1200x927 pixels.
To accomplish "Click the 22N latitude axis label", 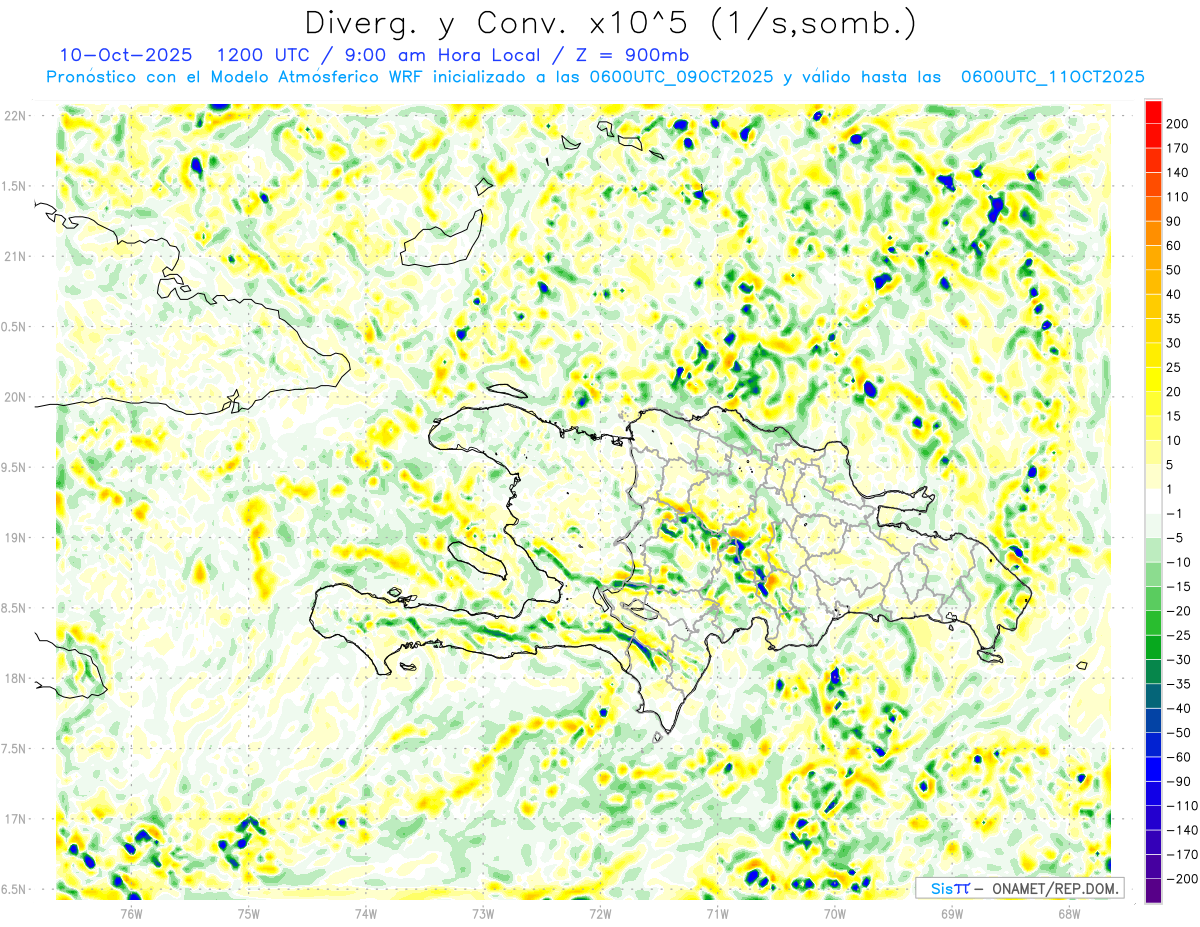I will pos(15,115).
